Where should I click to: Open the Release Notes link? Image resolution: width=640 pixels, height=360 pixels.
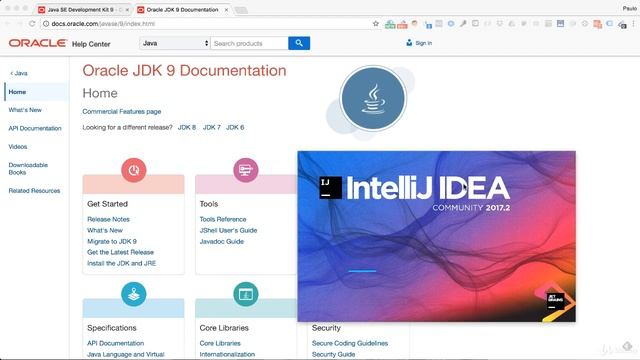tap(108, 219)
